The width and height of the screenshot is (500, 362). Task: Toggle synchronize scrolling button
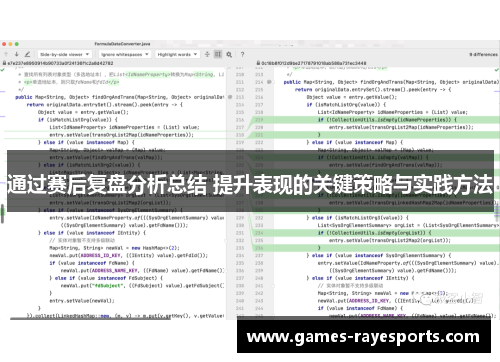(x=218, y=54)
